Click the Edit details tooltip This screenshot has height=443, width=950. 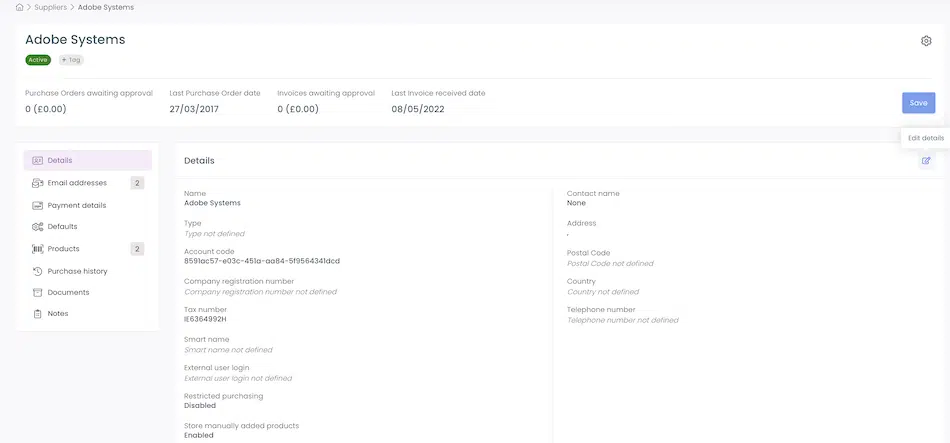tap(926, 138)
